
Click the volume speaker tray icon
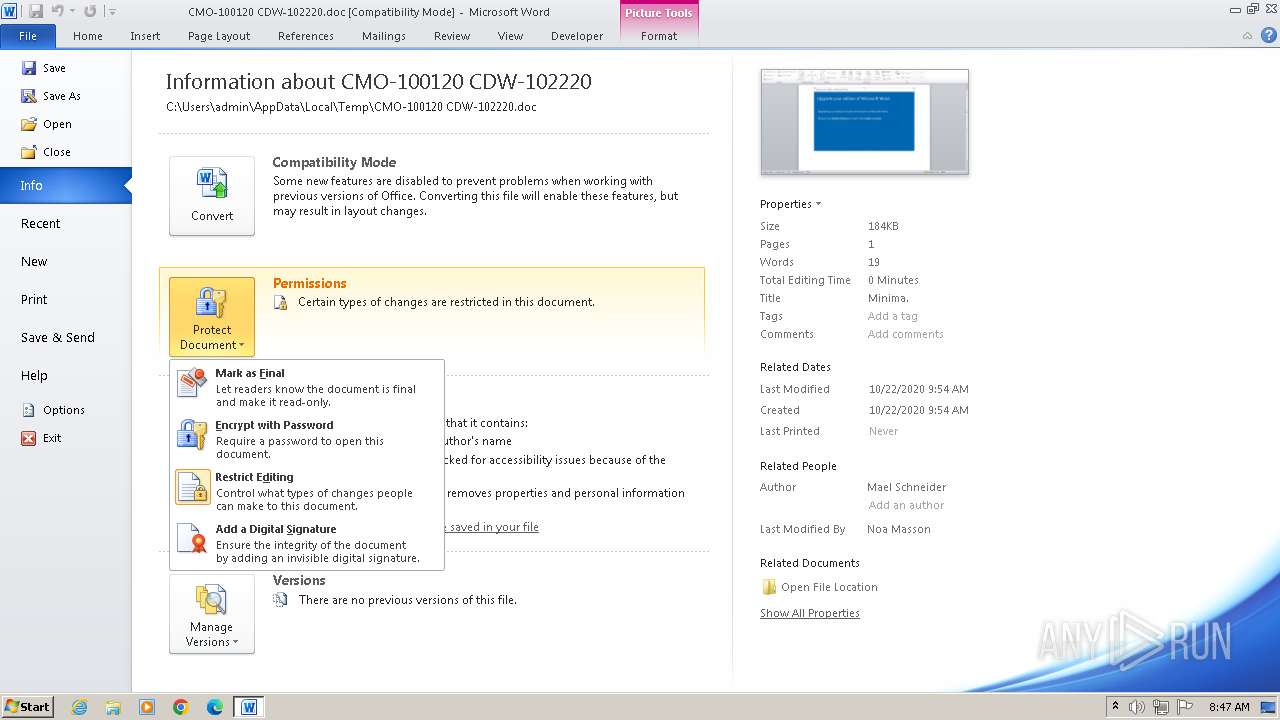coord(1139,706)
